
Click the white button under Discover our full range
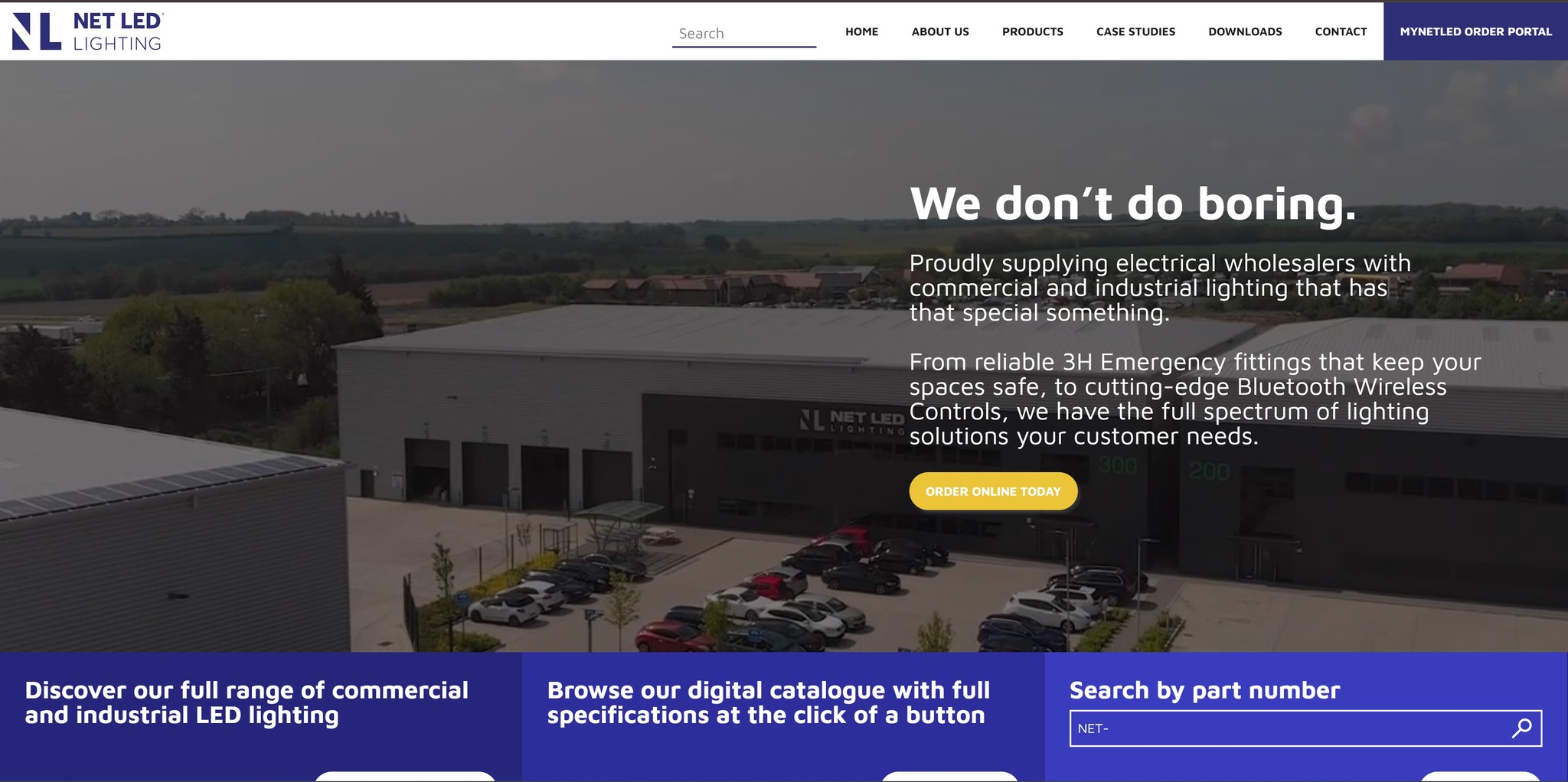click(x=405, y=777)
